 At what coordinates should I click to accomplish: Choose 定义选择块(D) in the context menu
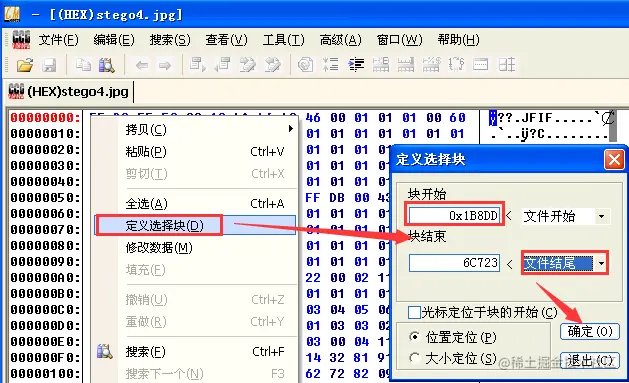[x=195, y=225]
